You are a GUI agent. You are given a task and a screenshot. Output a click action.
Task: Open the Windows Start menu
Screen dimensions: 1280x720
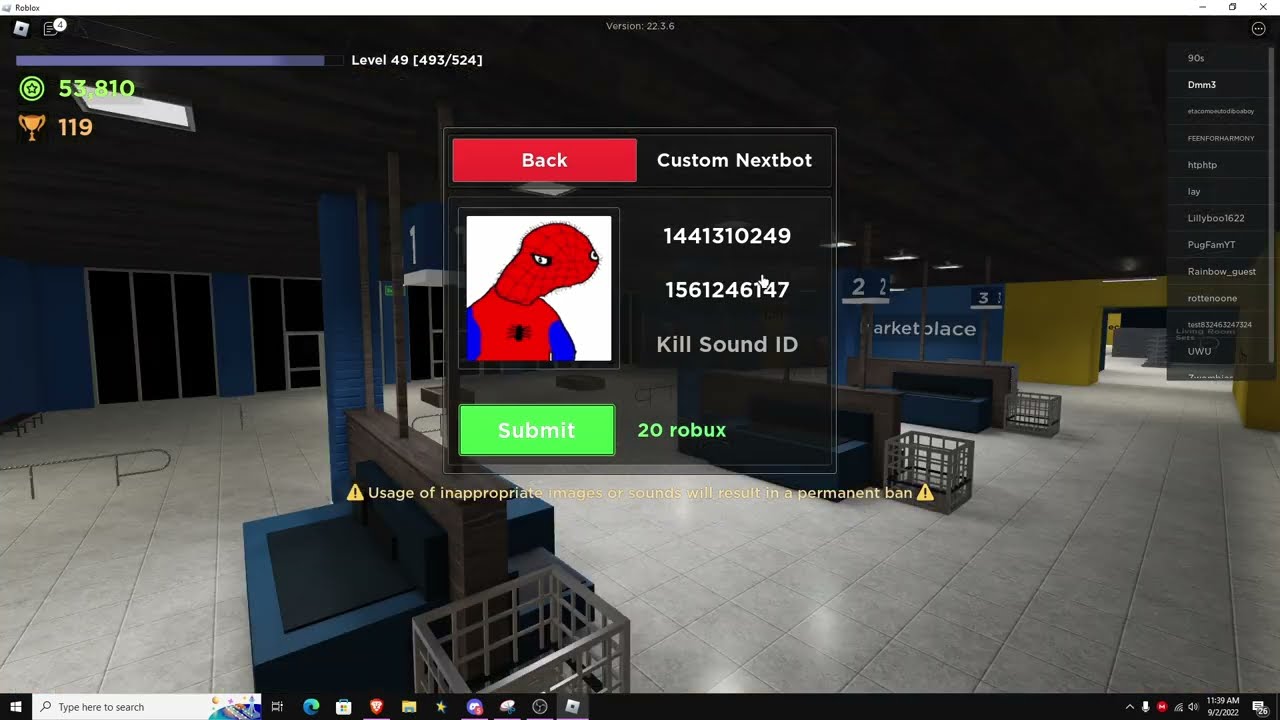16,707
